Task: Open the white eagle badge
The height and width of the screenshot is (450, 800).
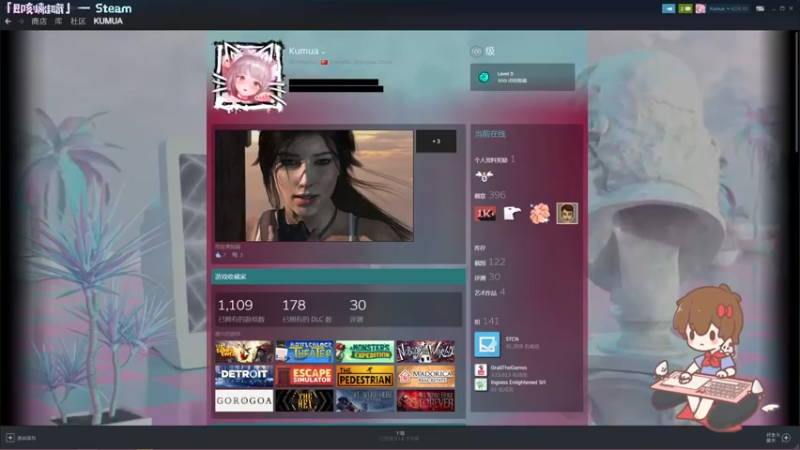Action: [512, 213]
